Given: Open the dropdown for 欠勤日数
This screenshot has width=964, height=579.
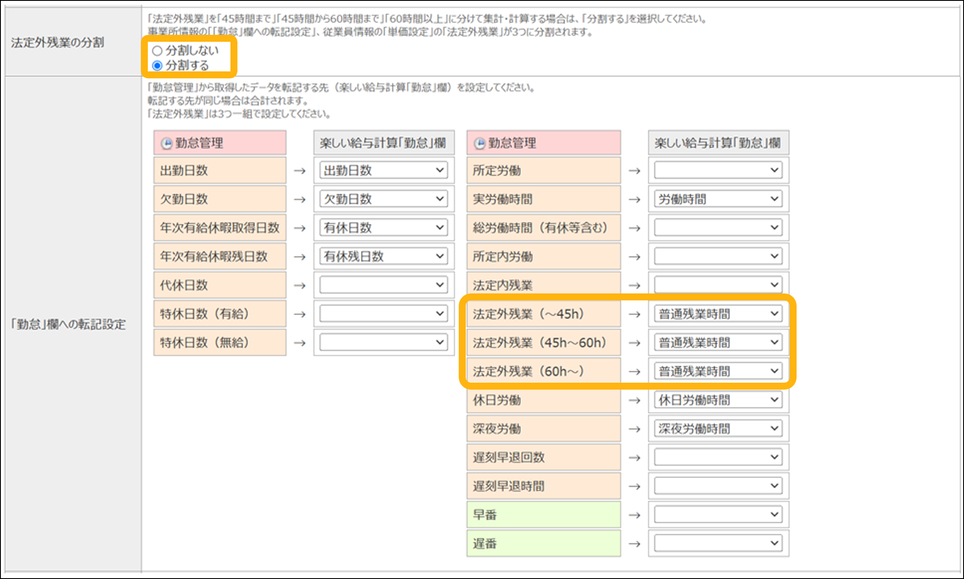Looking at the screenshot, I should [x=382, y=199].
